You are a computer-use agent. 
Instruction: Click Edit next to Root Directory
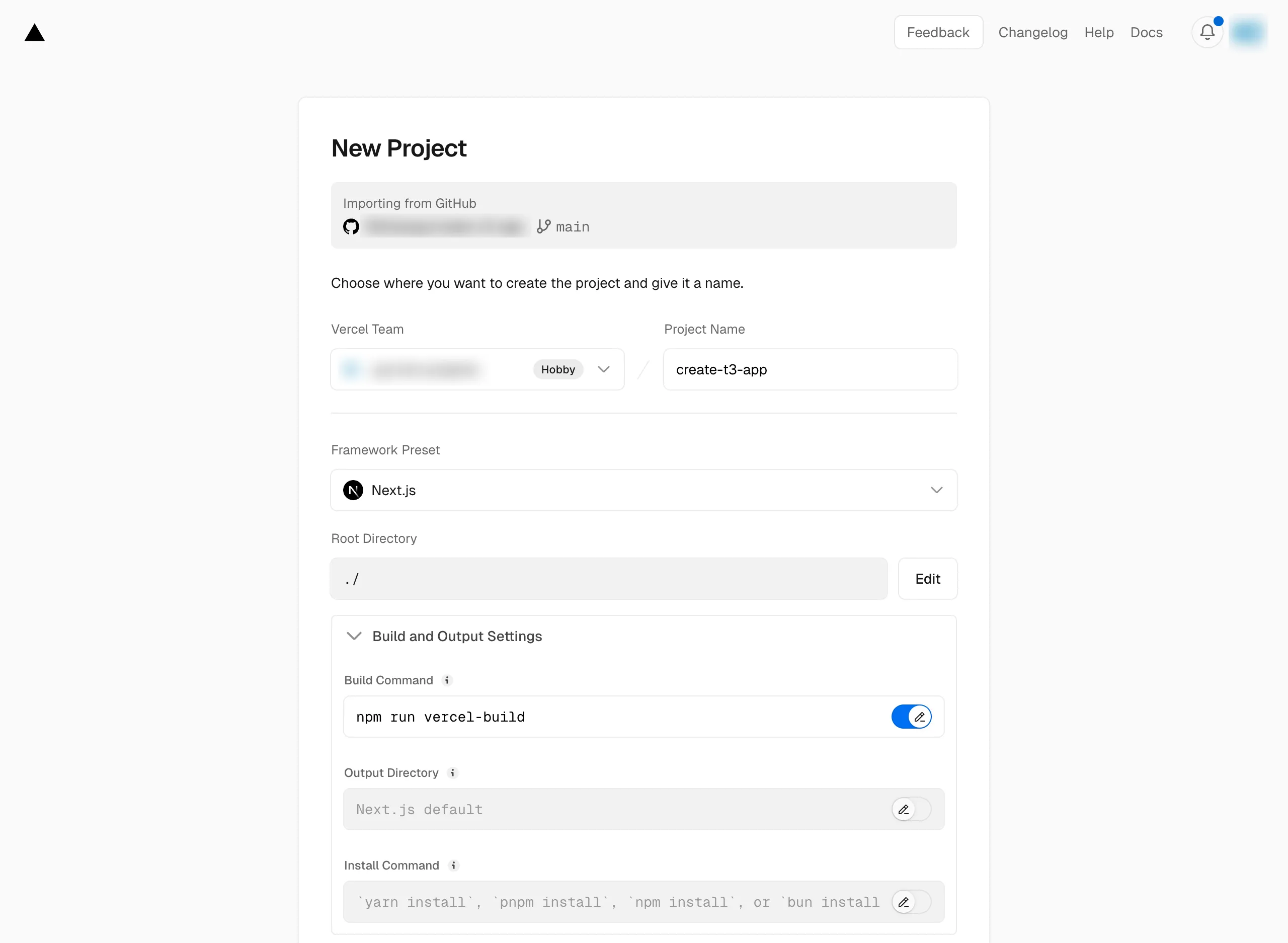(x=928, y=579)
